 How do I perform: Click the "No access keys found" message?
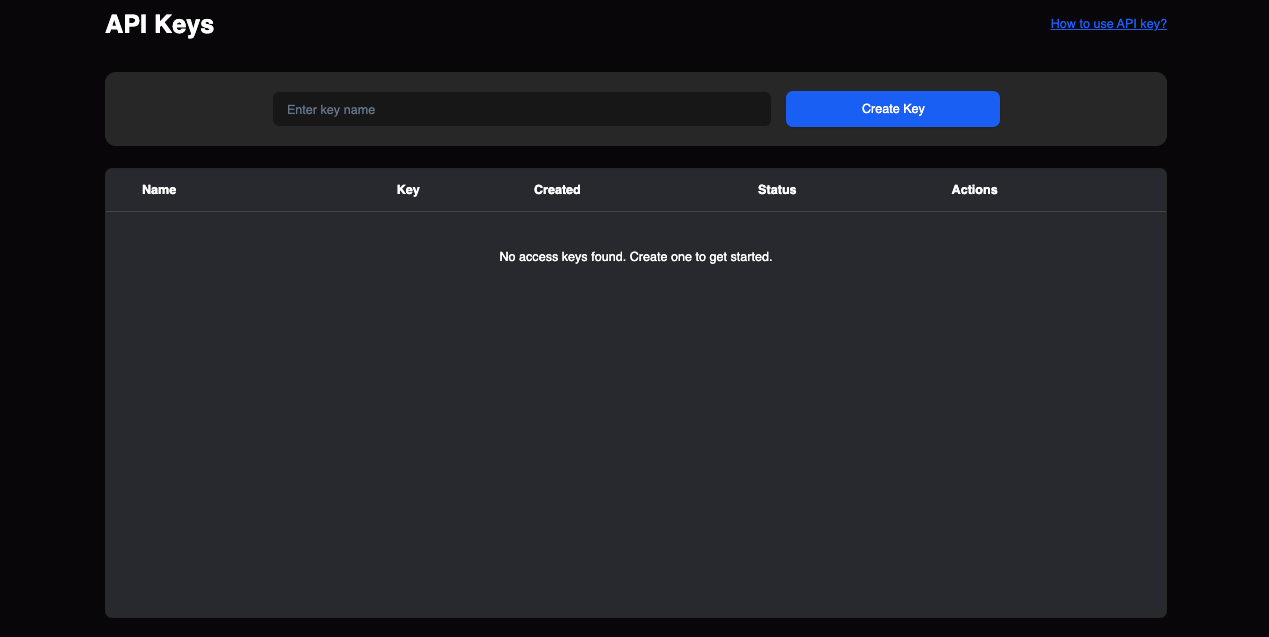(x=636, y=257)
